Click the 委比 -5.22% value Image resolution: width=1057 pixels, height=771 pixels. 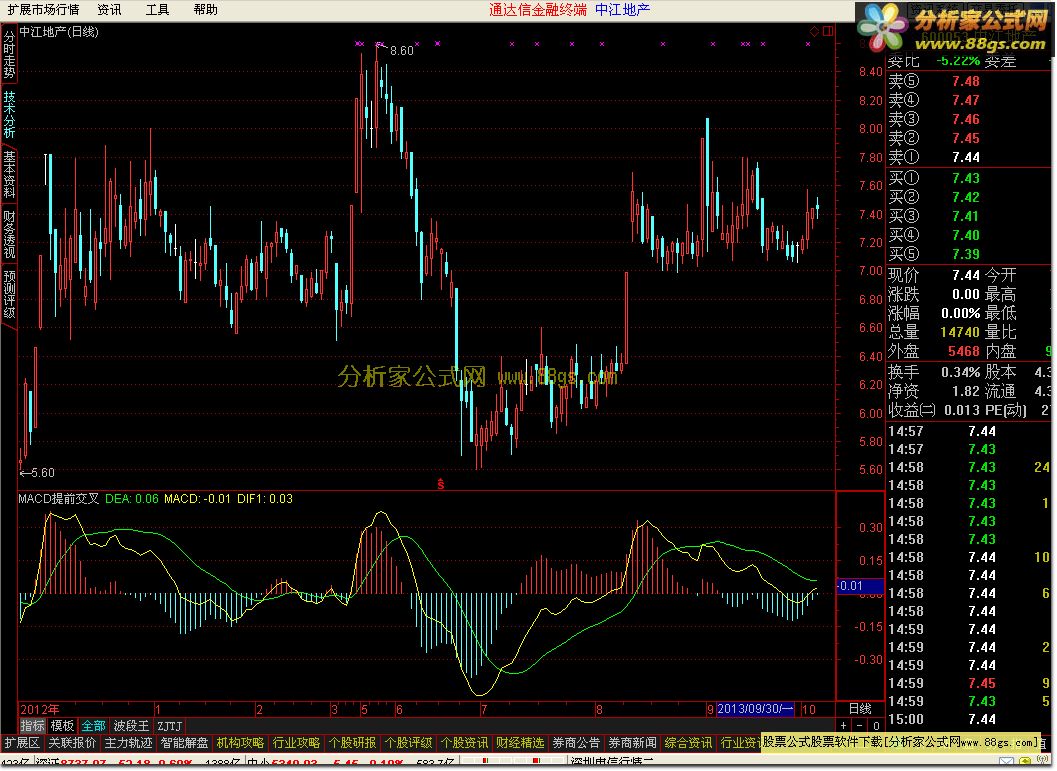click(x=958, y=61)
